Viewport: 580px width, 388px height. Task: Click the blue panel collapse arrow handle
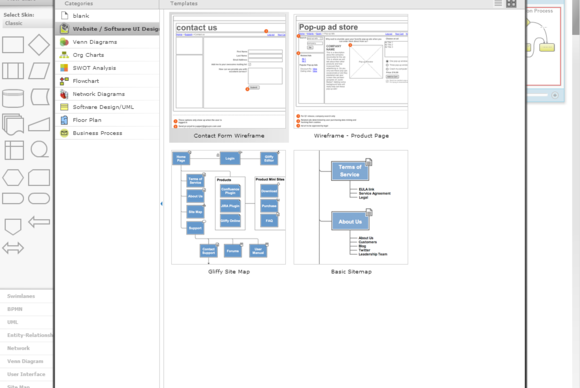coord(162,203)
